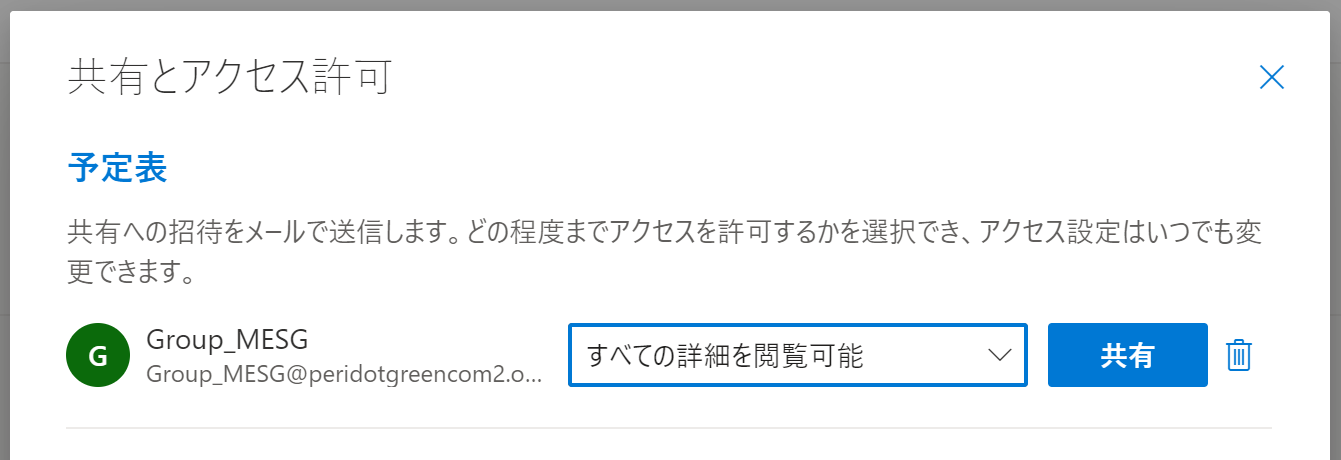This screenshot has height=460, width=1341.
Task: Remove Group_MESG with the trash can icon
Action: (1238, 355)
